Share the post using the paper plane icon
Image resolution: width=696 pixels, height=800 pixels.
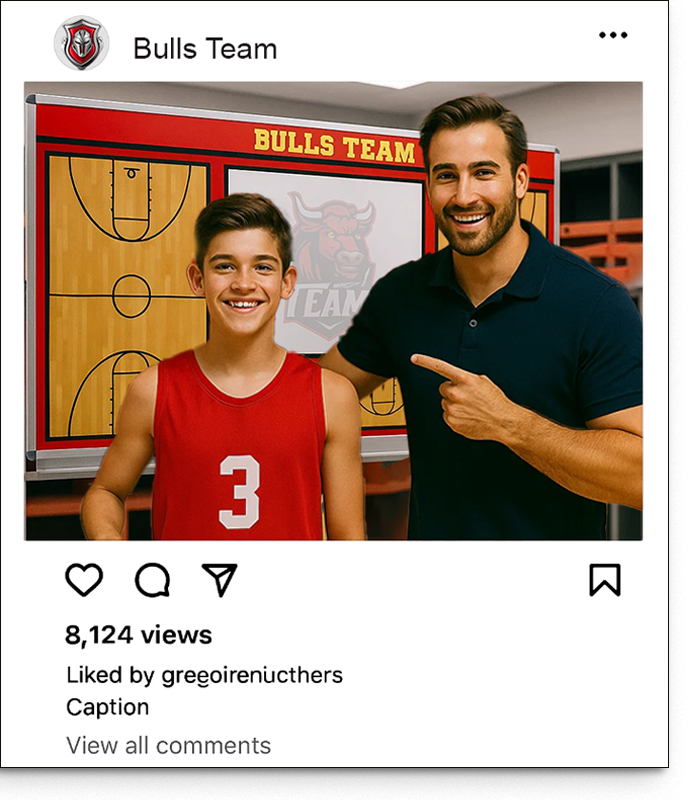tap(220, 580)
